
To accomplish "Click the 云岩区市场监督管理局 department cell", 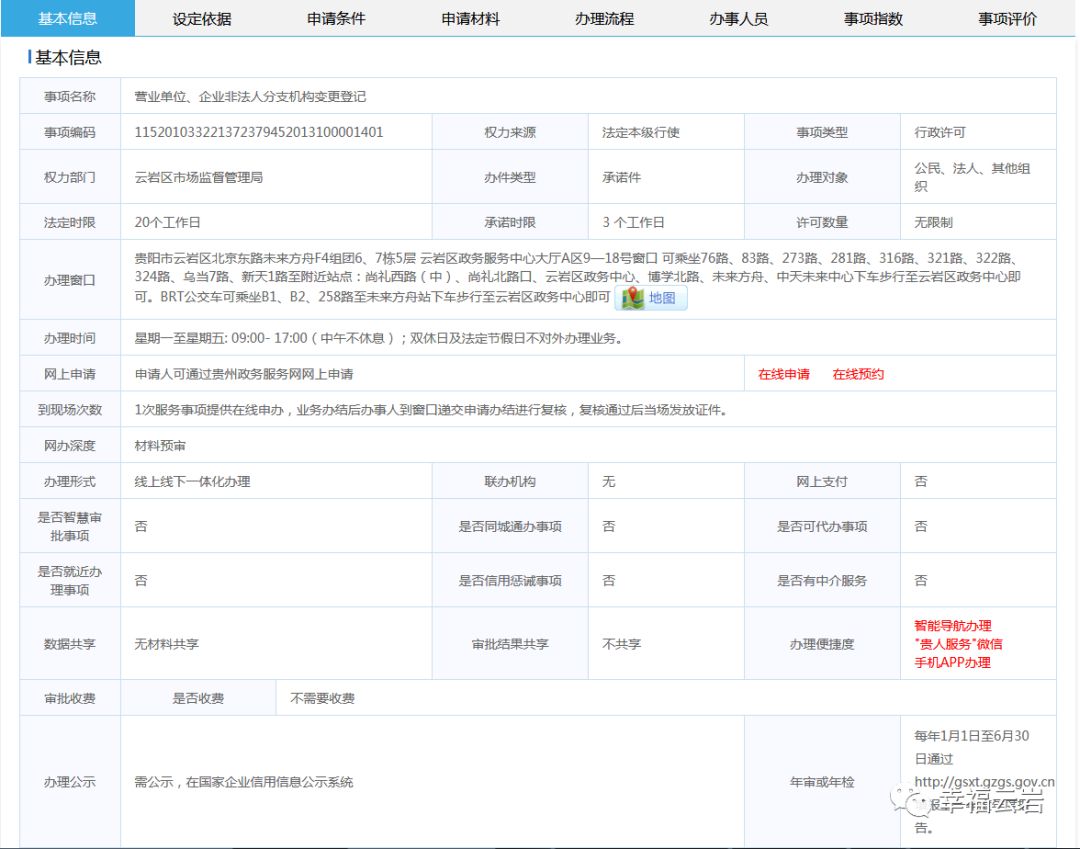I will pos(200,176).
